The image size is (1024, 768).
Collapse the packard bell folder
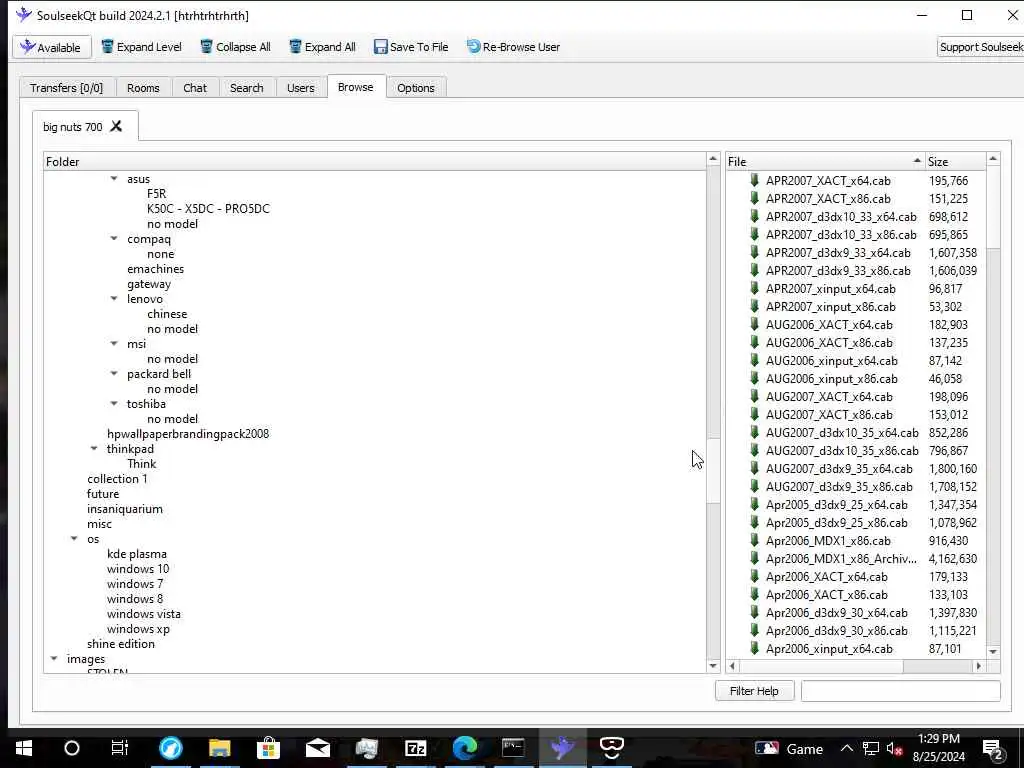[x=114, y=374]
